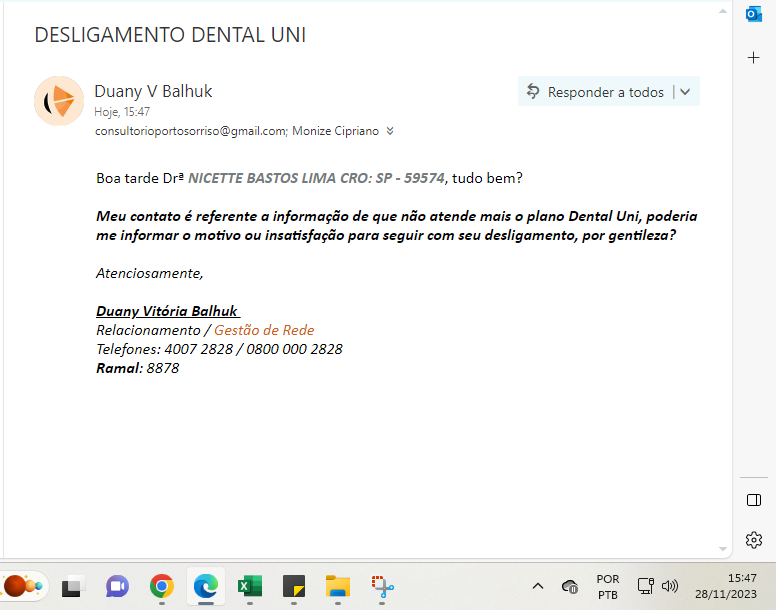Open the orange planets widget in taskbar
The width and height of the screenshot is (776, 610).
click(x=23, y=587)
